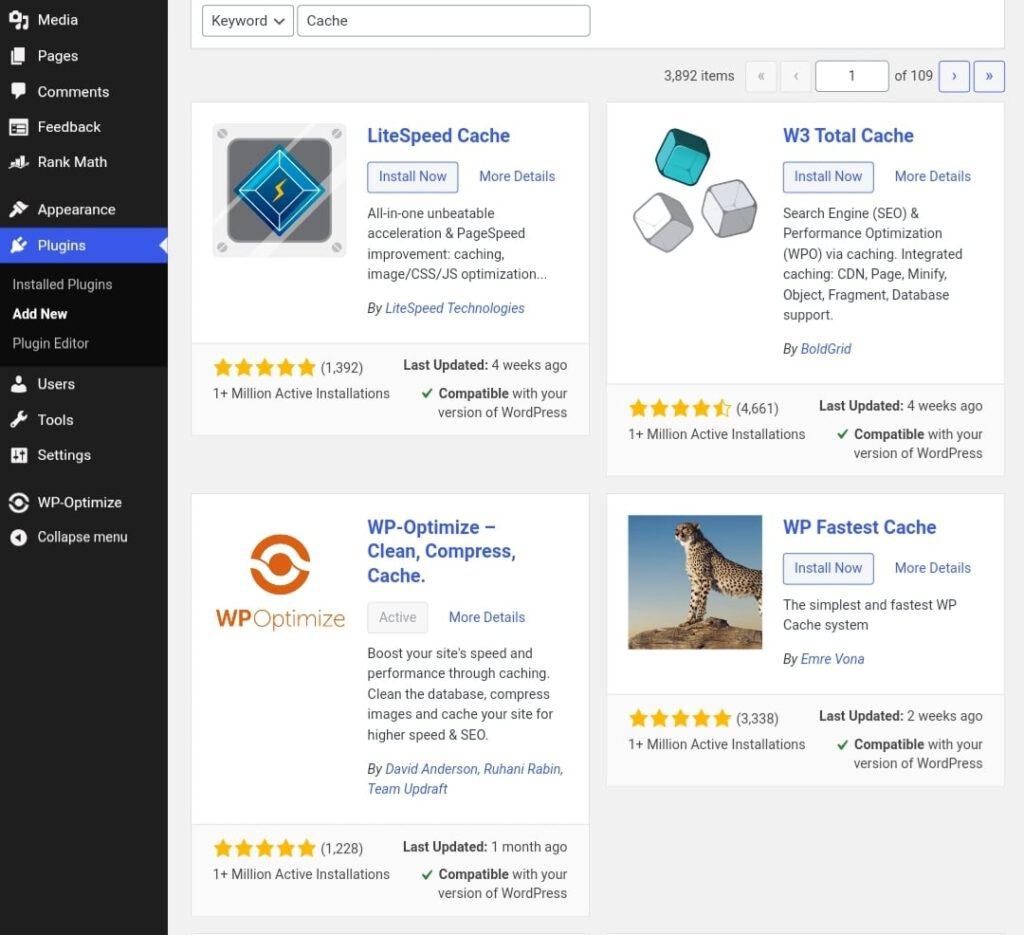Image resolution: width=1024 pixels, height=935 pixels.
Task: Click the Appearance paintbrush icon
Action: tap(18, 210)
